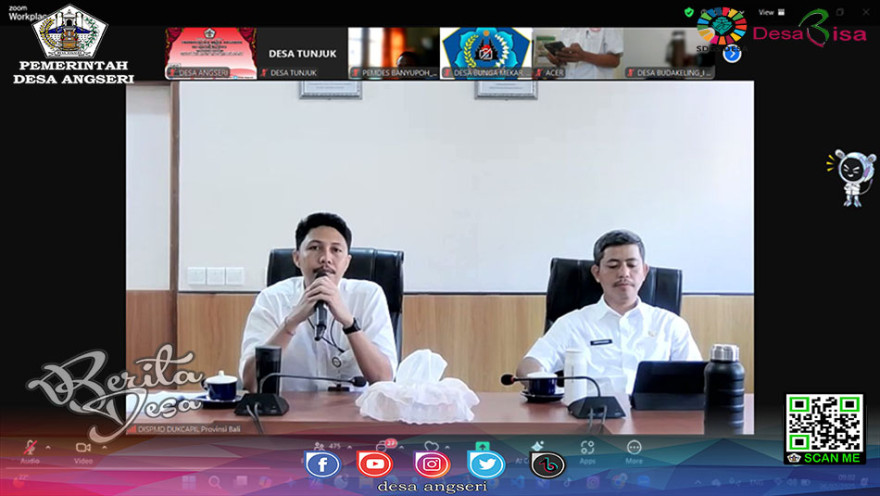
Task: Select the DESA ANGSERI participant thumbnail
Action: coord(211,53)
